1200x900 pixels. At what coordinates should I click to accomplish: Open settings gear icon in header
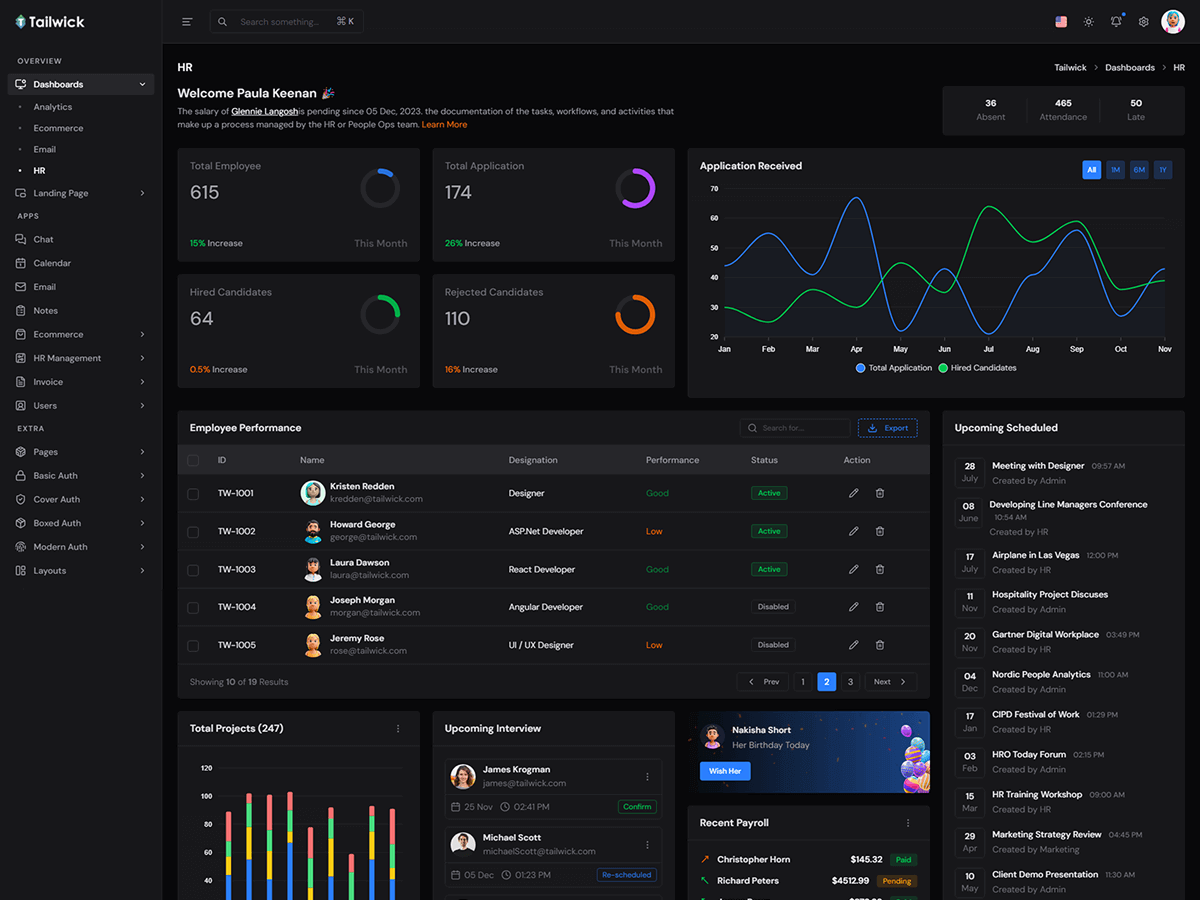(x=1144, y=22)
